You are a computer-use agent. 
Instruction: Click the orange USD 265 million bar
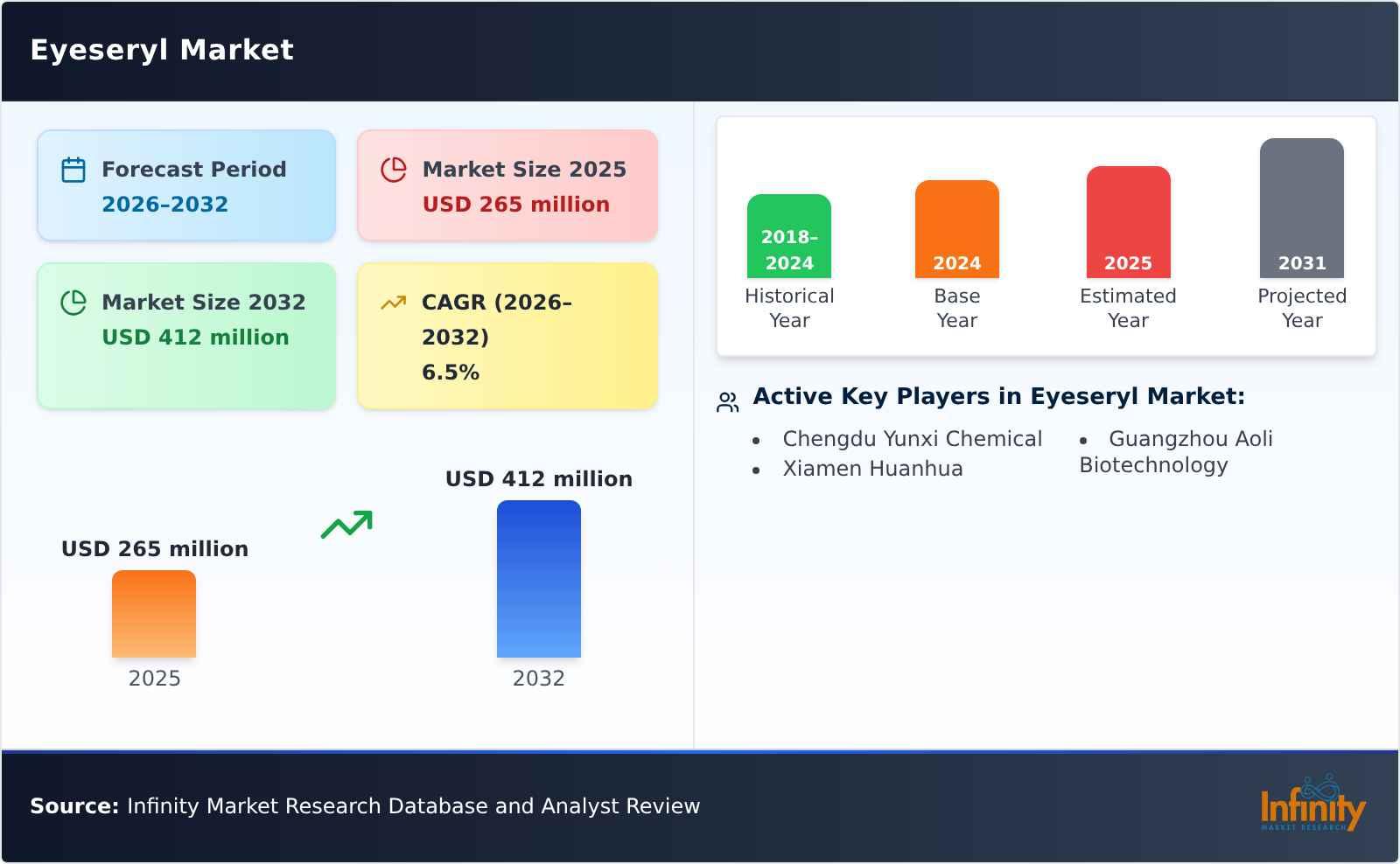click(153, 612)
